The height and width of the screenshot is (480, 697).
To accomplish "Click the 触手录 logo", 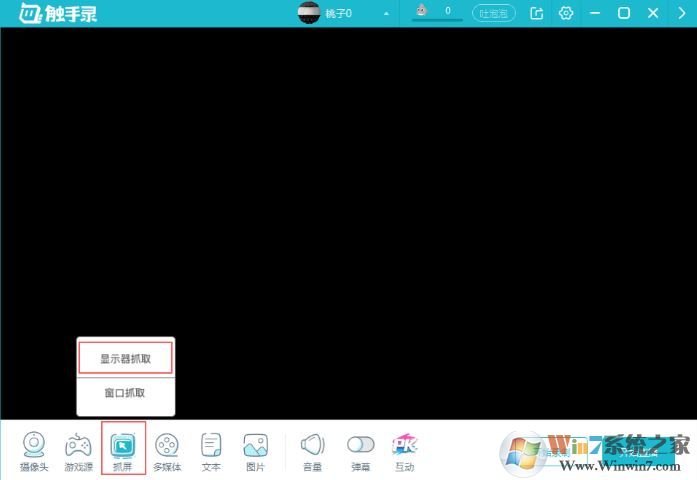I will pyautogui.click(x=58, y=13).
